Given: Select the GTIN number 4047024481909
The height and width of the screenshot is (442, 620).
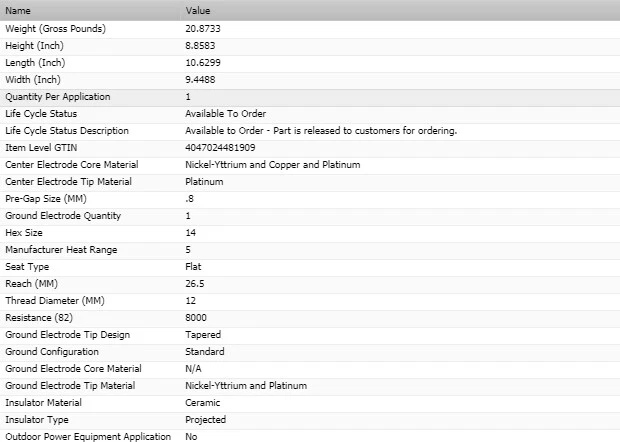Looking at the screenshot, I should 220,148.
